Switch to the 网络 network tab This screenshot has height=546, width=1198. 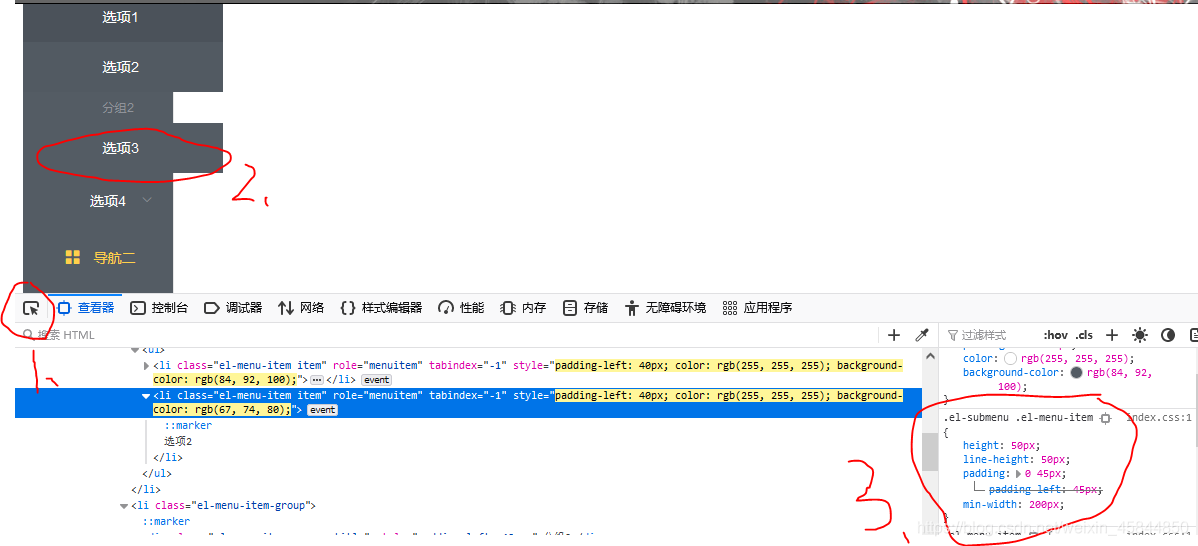coord(301,308)
